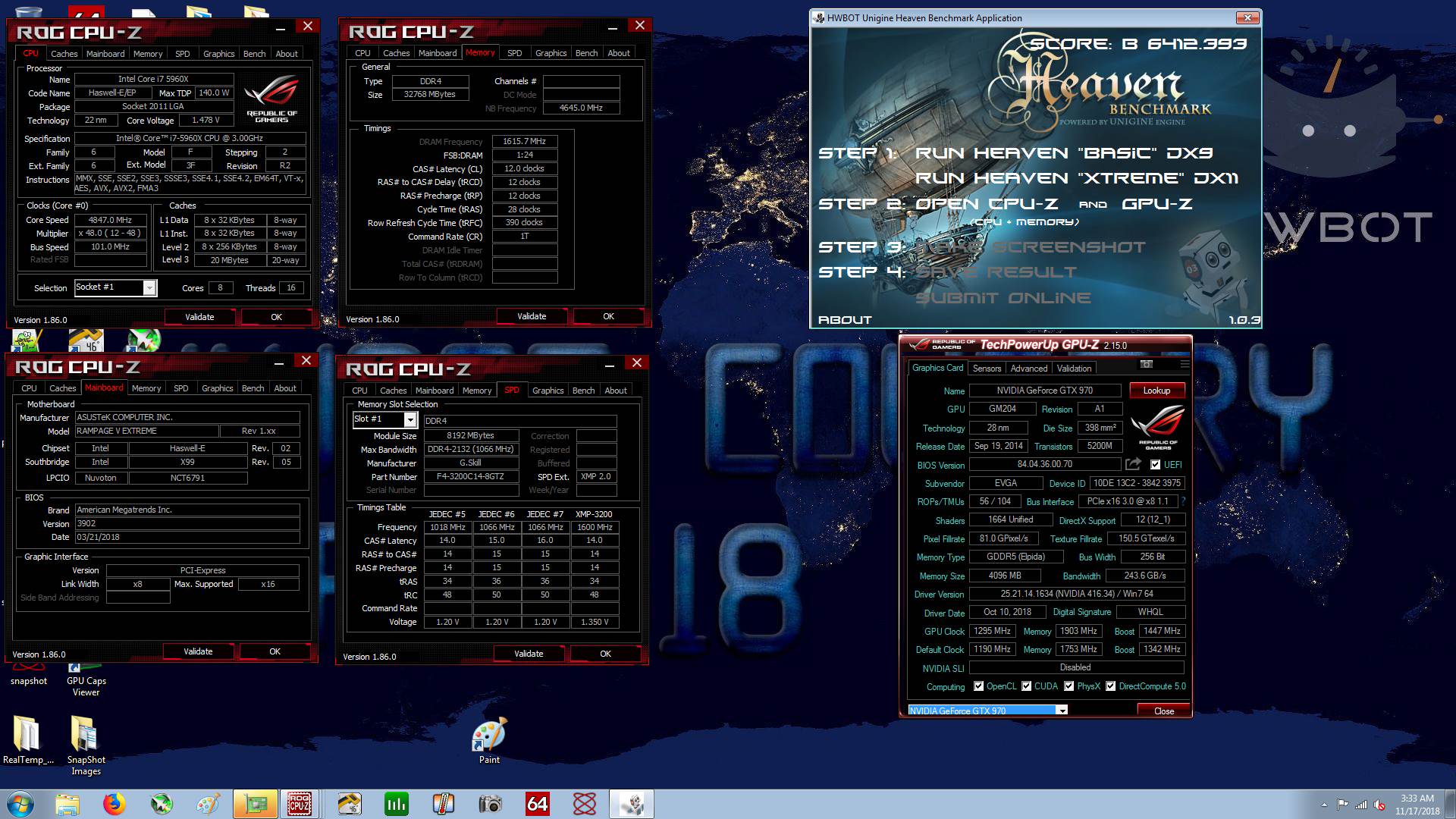Click OK in the CPU-Z CPU window
1456x819 pixels.
click(276, 317)
